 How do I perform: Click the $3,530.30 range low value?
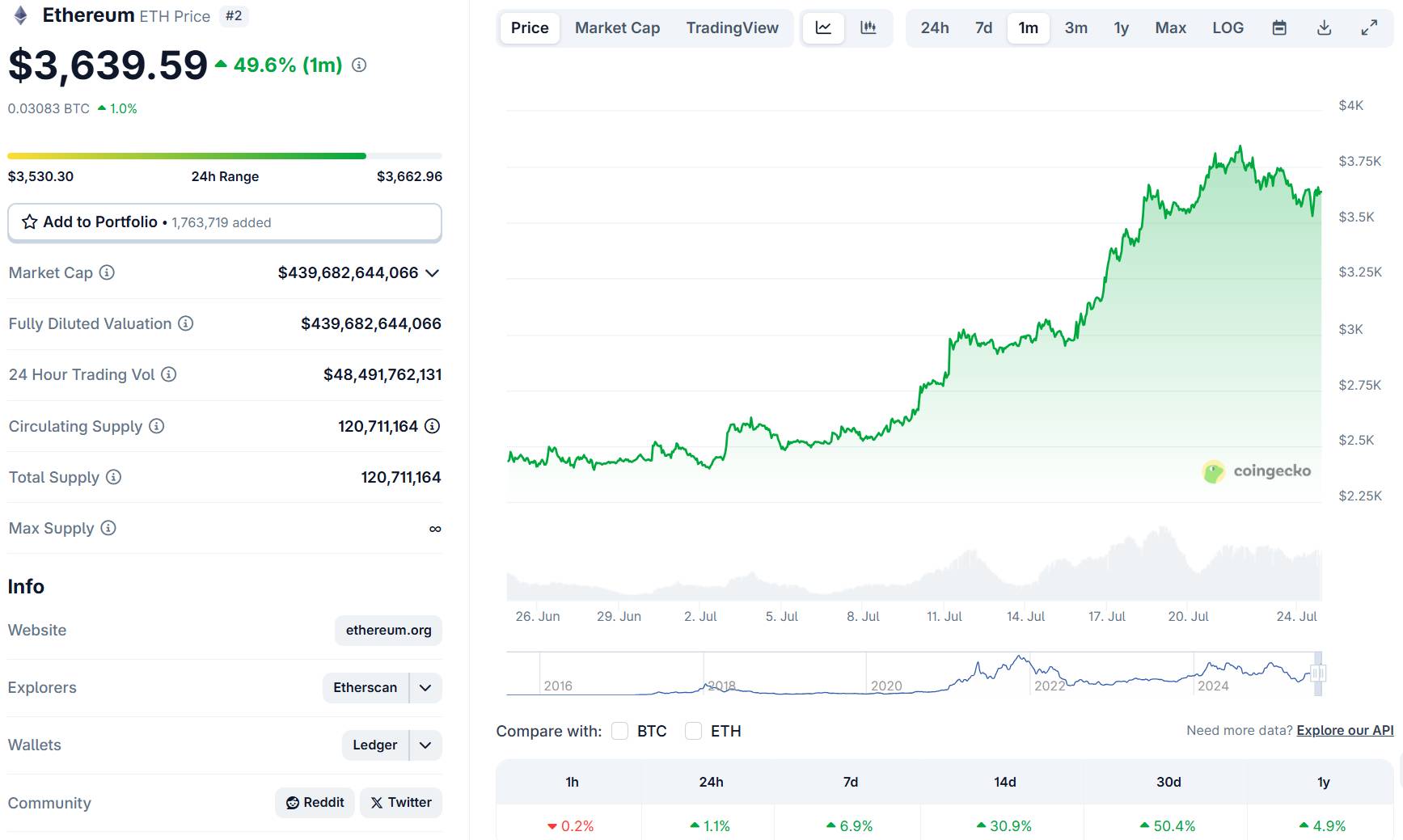pyautogui.click(x=40, y=176)
